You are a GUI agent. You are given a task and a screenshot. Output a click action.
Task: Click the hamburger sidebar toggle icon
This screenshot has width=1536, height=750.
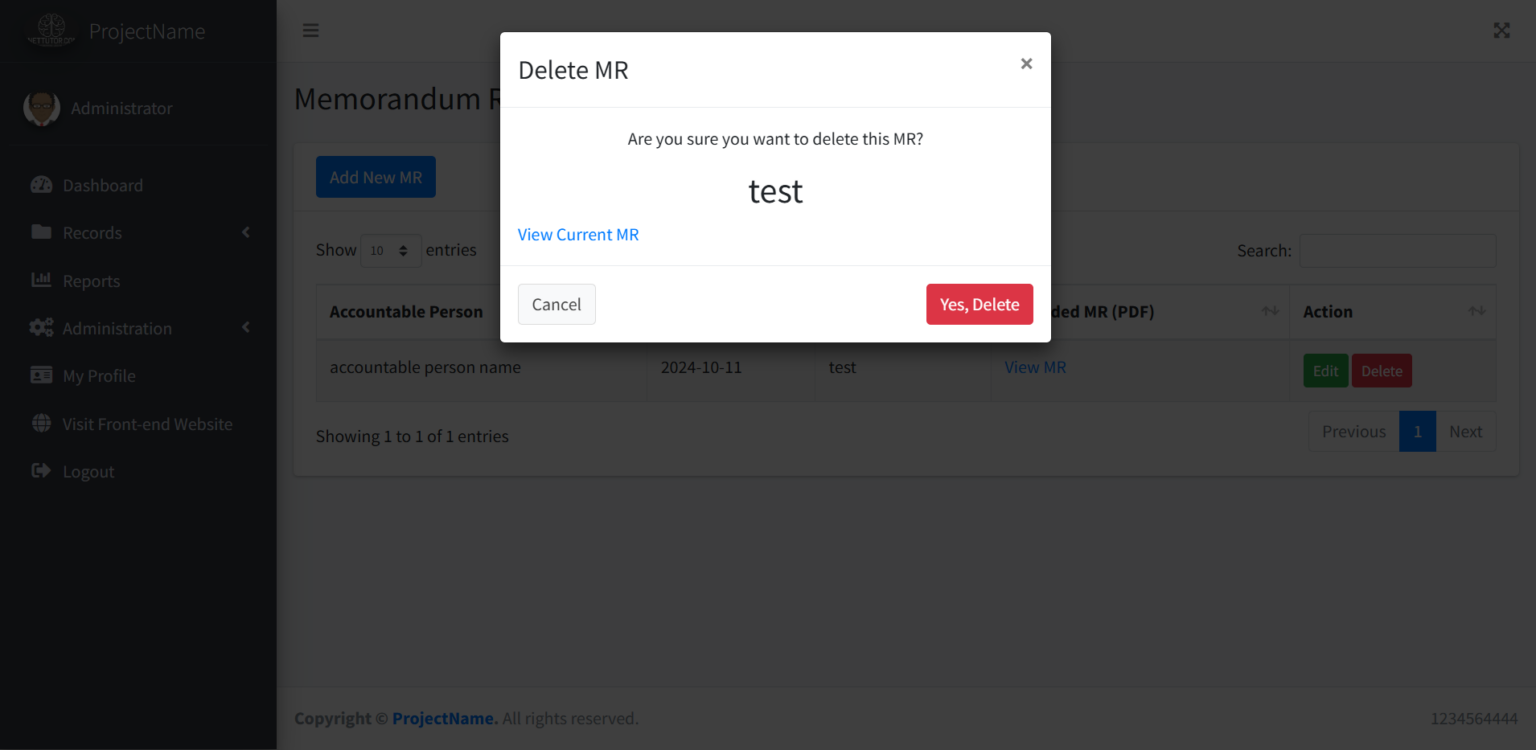(x=311, y=30)
